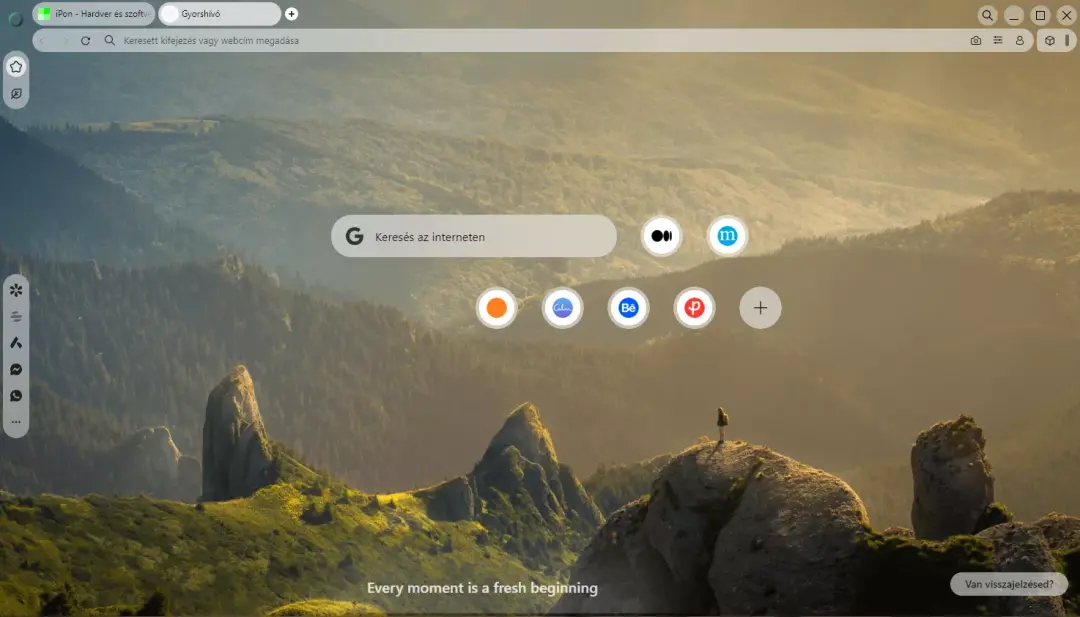This screenshot has width=1080, height=617.
Task: Click the Van visszajelzésed? button
Action: click(x=1009, y=584)
